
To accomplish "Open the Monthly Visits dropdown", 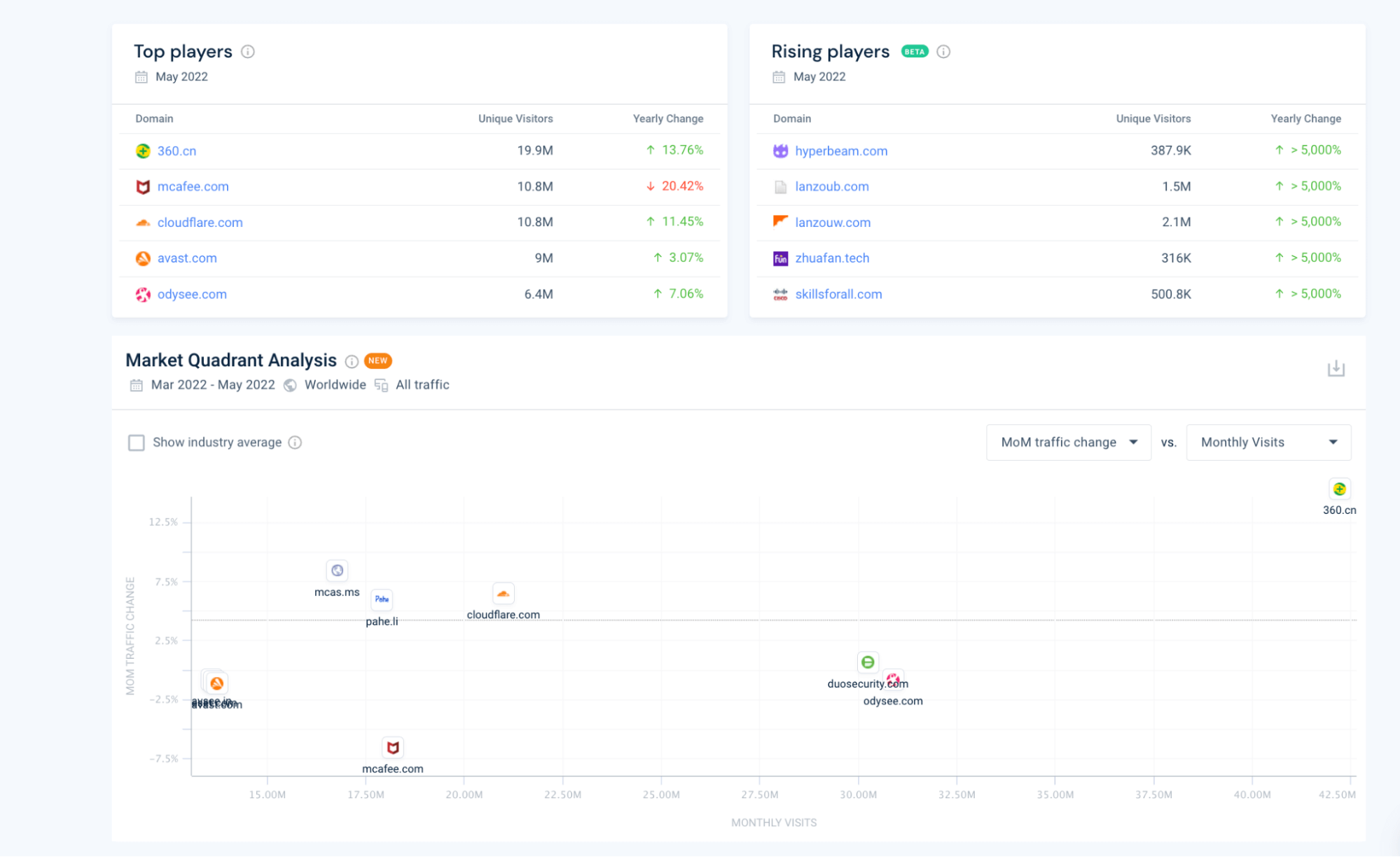I will (1268, 443).
